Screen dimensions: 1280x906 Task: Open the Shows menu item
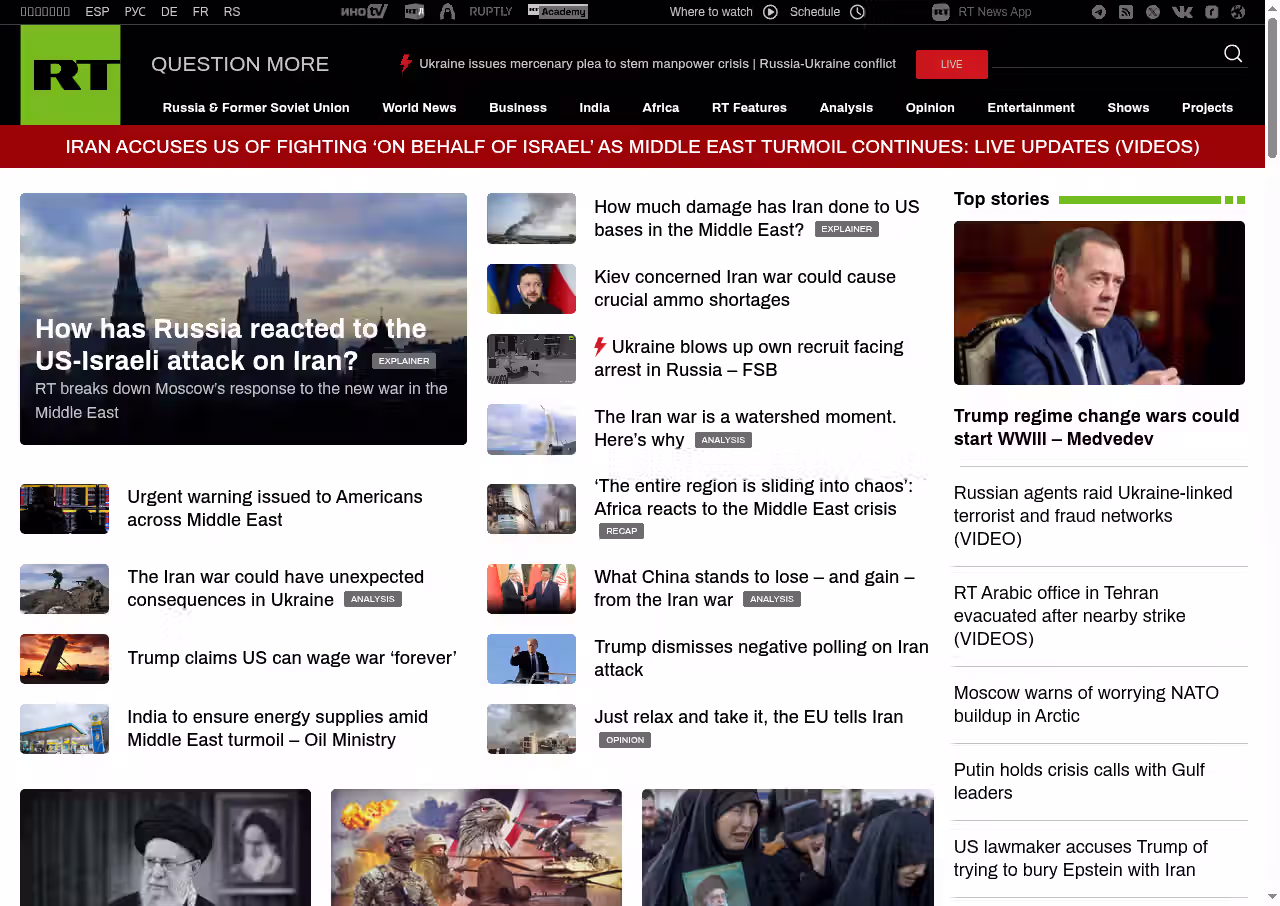1127,108
